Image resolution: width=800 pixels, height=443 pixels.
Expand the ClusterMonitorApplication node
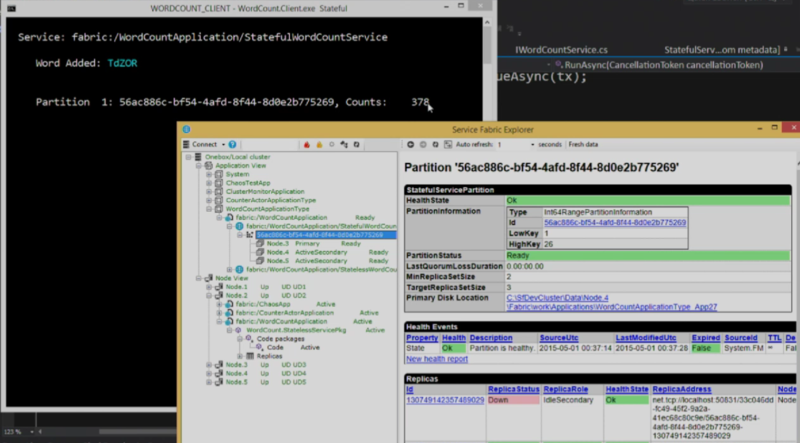coord(209,191)
